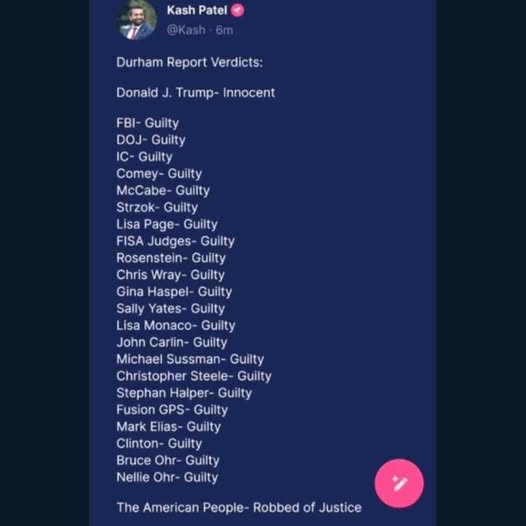Click 'The American People- Robbed of Justice' line

click(239, 508)
